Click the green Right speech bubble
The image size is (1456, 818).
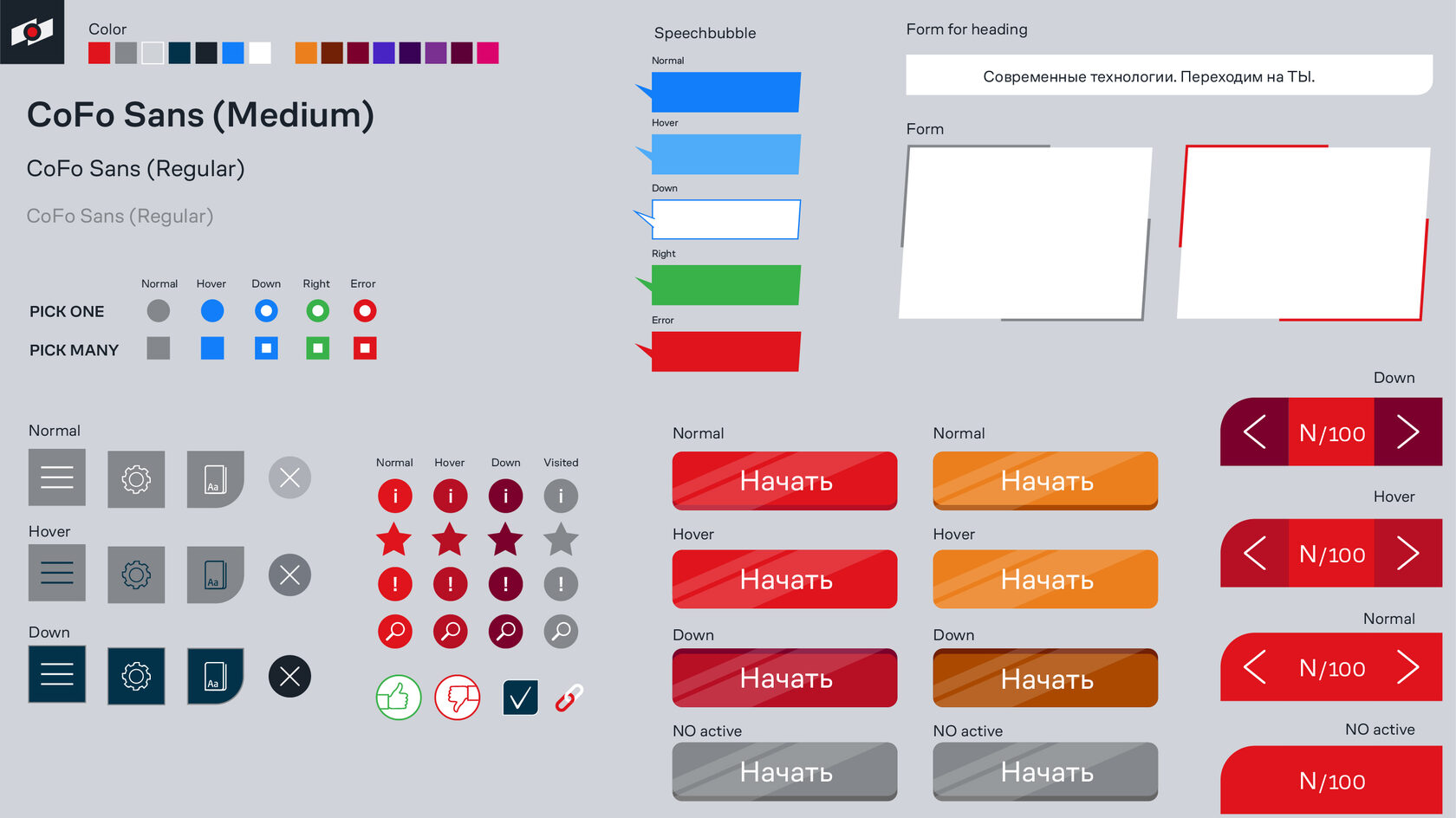(725, 285)
